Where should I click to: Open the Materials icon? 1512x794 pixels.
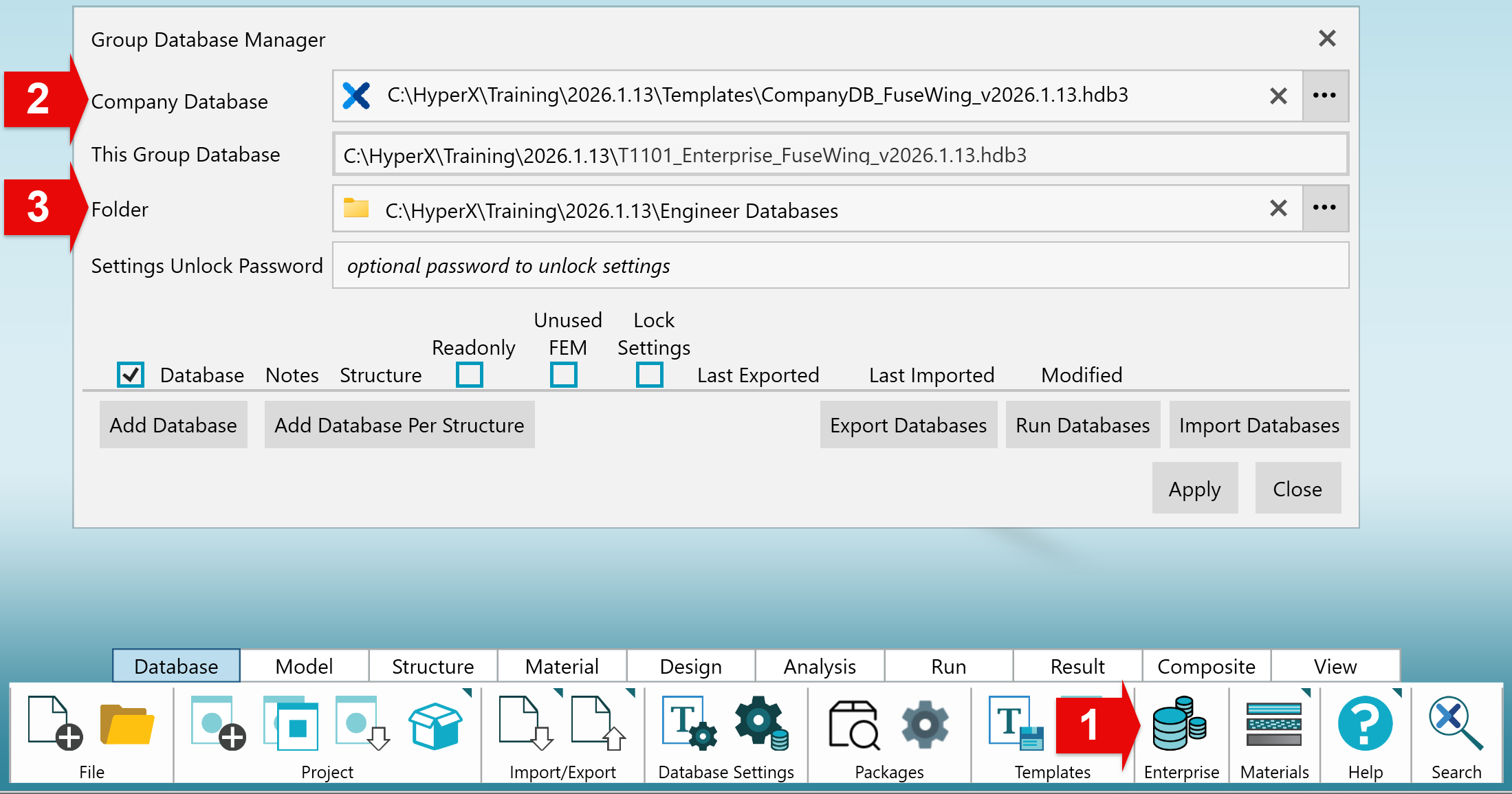[1274, 724]
